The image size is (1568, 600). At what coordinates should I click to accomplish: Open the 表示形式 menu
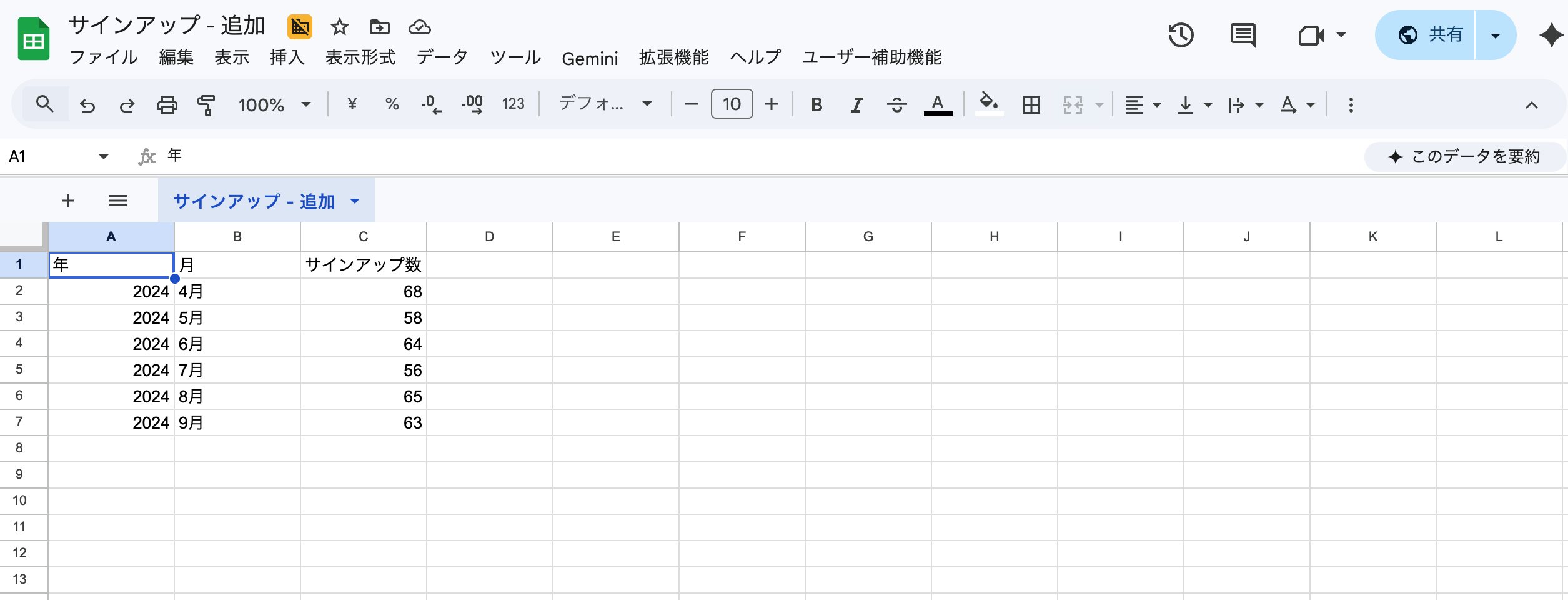(360, 57)
